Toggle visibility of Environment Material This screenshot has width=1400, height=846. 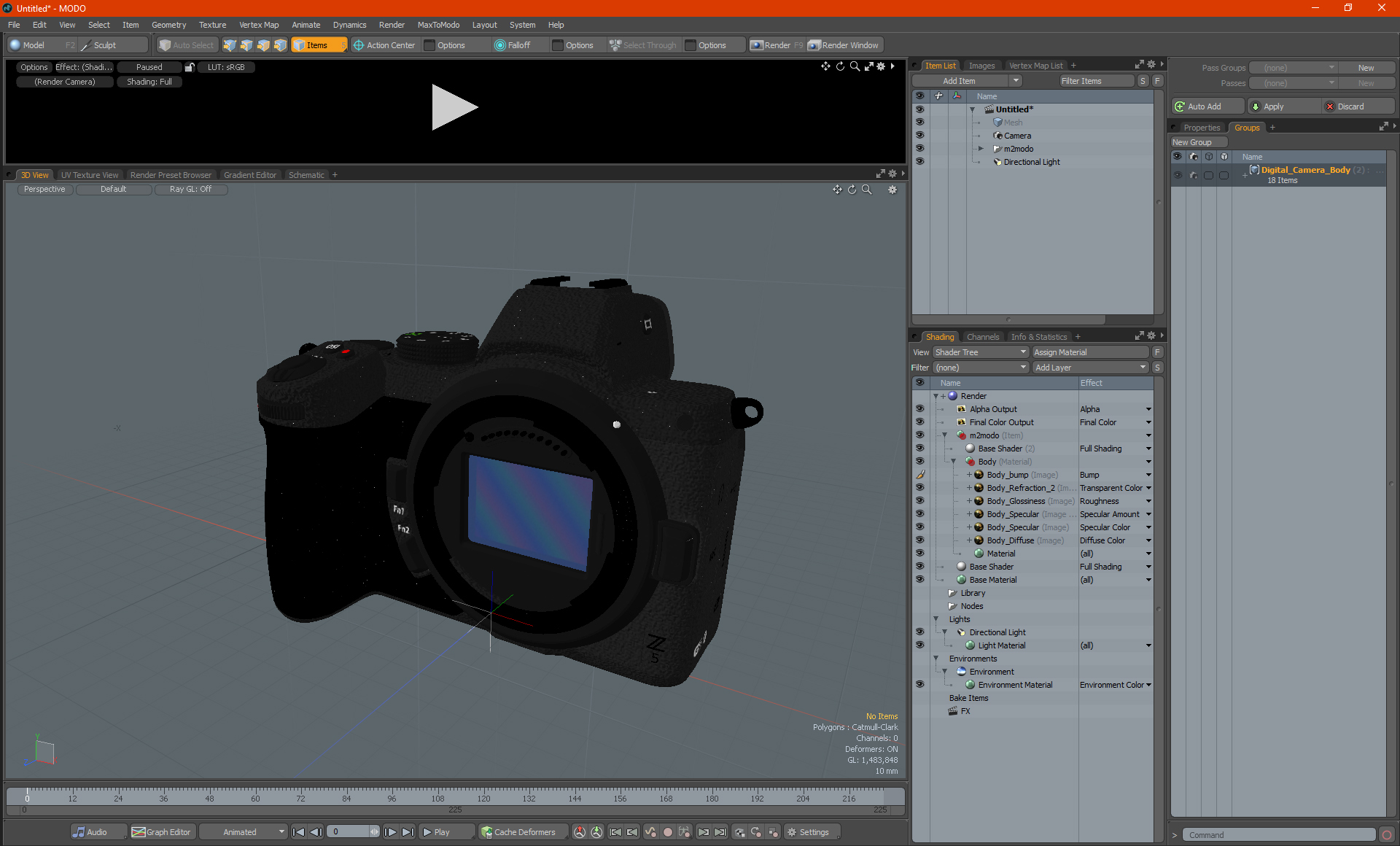(919, 685)
